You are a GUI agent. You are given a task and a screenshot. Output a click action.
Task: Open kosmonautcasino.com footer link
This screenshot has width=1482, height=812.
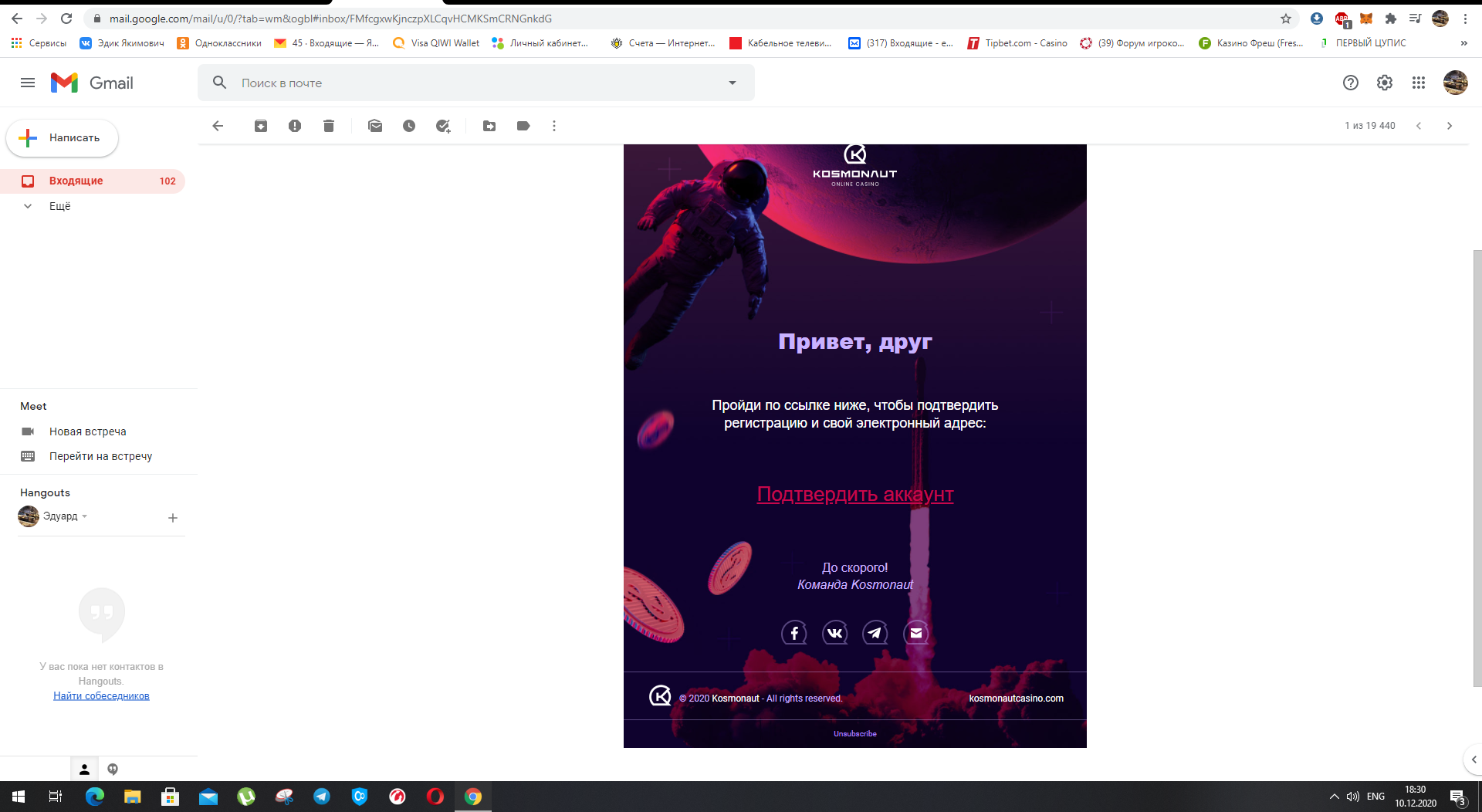point(1016,699)
